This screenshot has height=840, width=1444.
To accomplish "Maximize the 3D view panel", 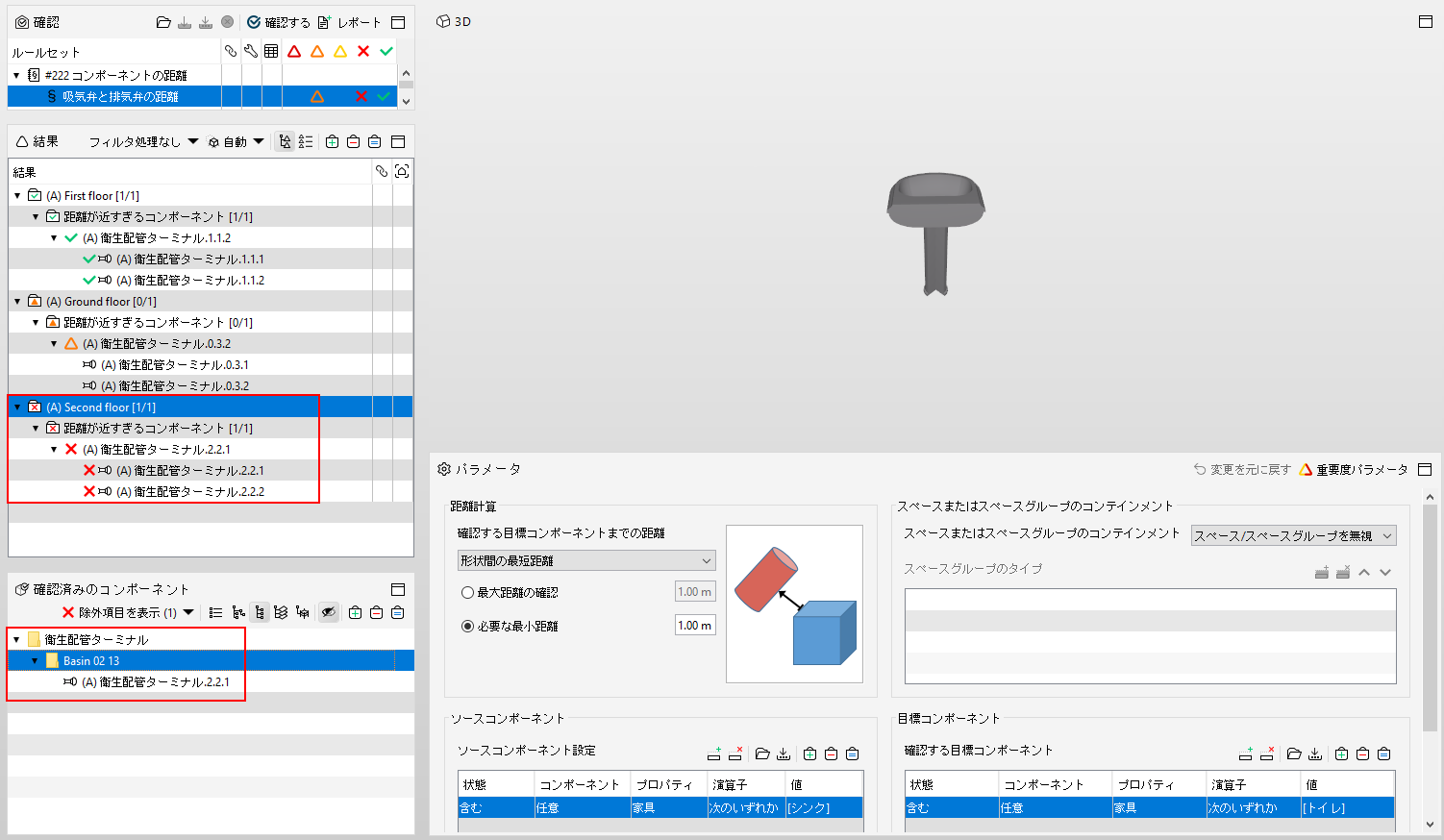I will click(1426, 21).
